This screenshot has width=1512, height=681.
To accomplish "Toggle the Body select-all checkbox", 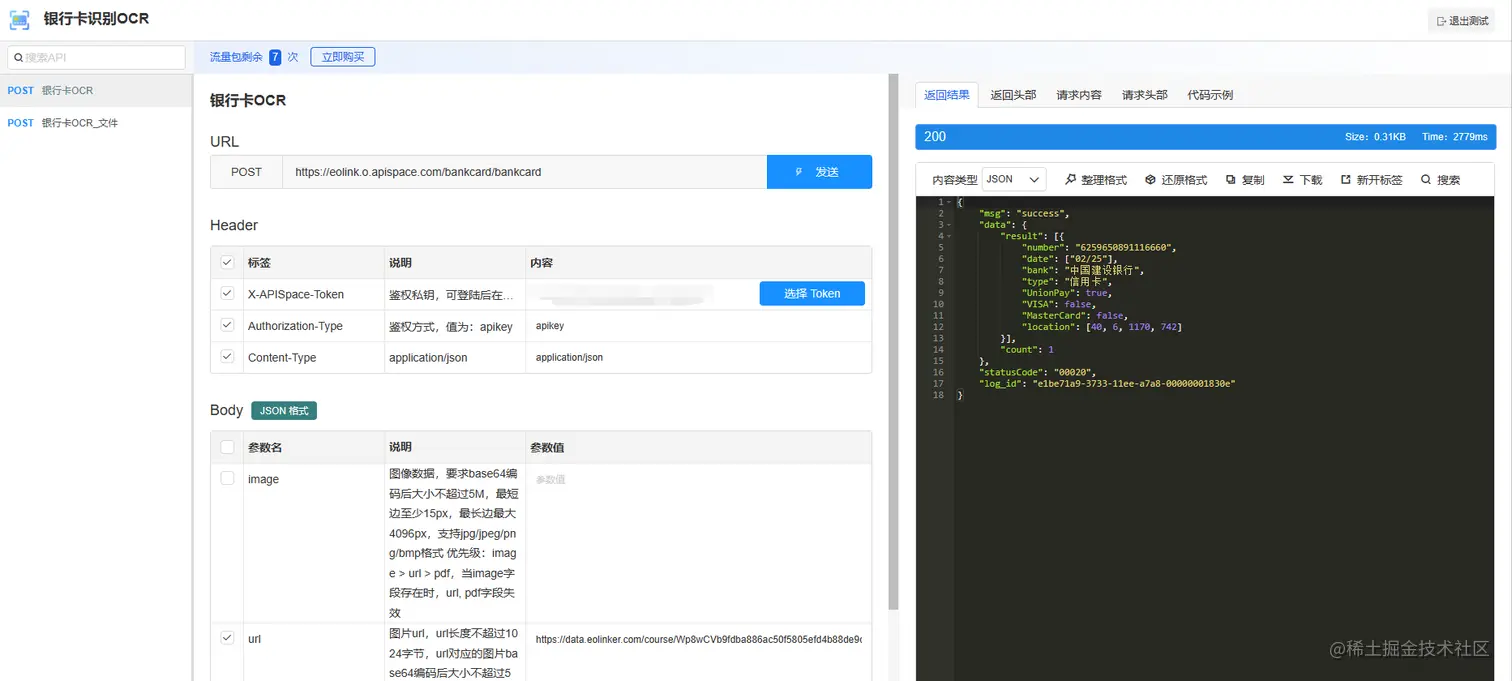I will tap(227, 447).
